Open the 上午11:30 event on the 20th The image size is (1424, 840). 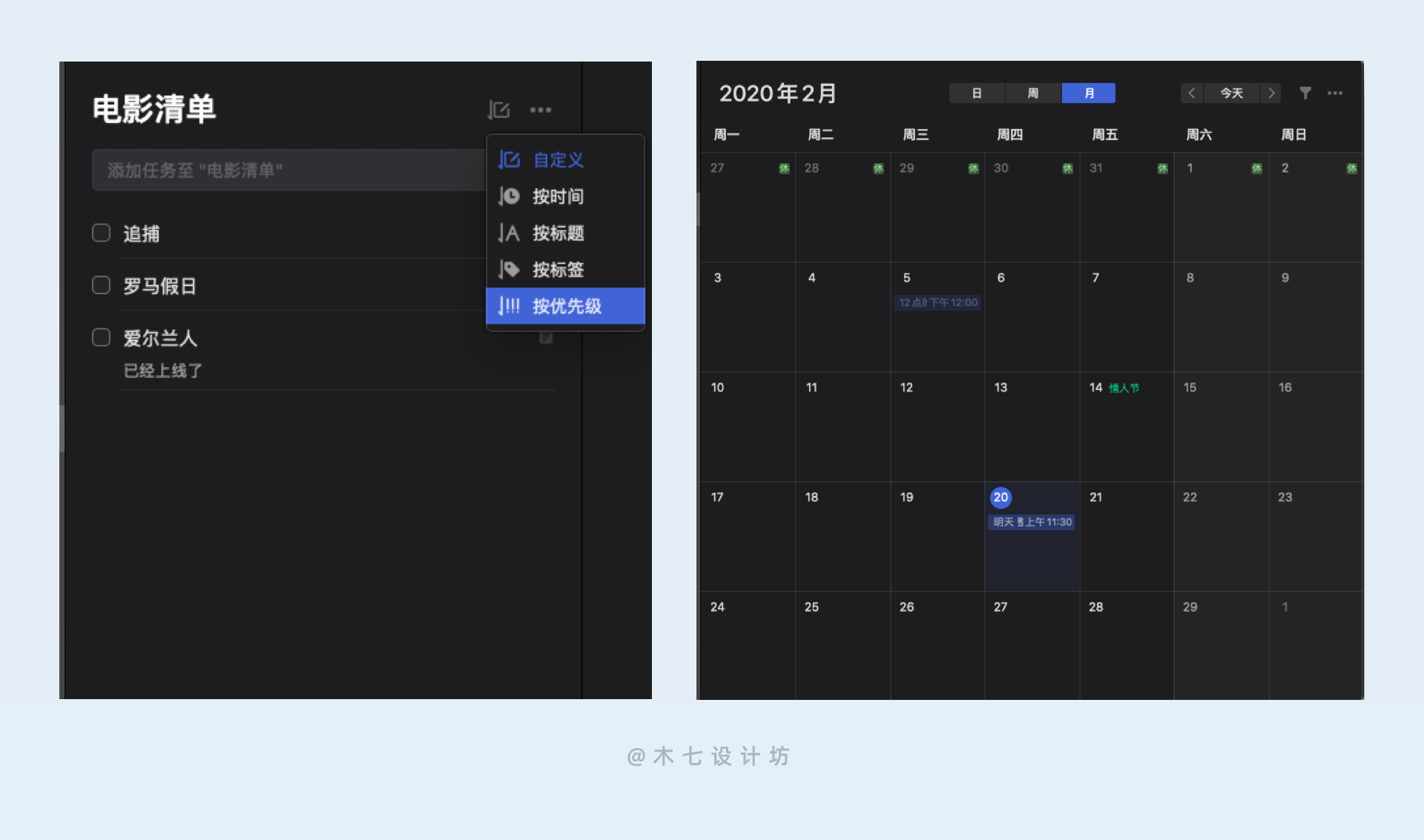tap(1032, 522)
